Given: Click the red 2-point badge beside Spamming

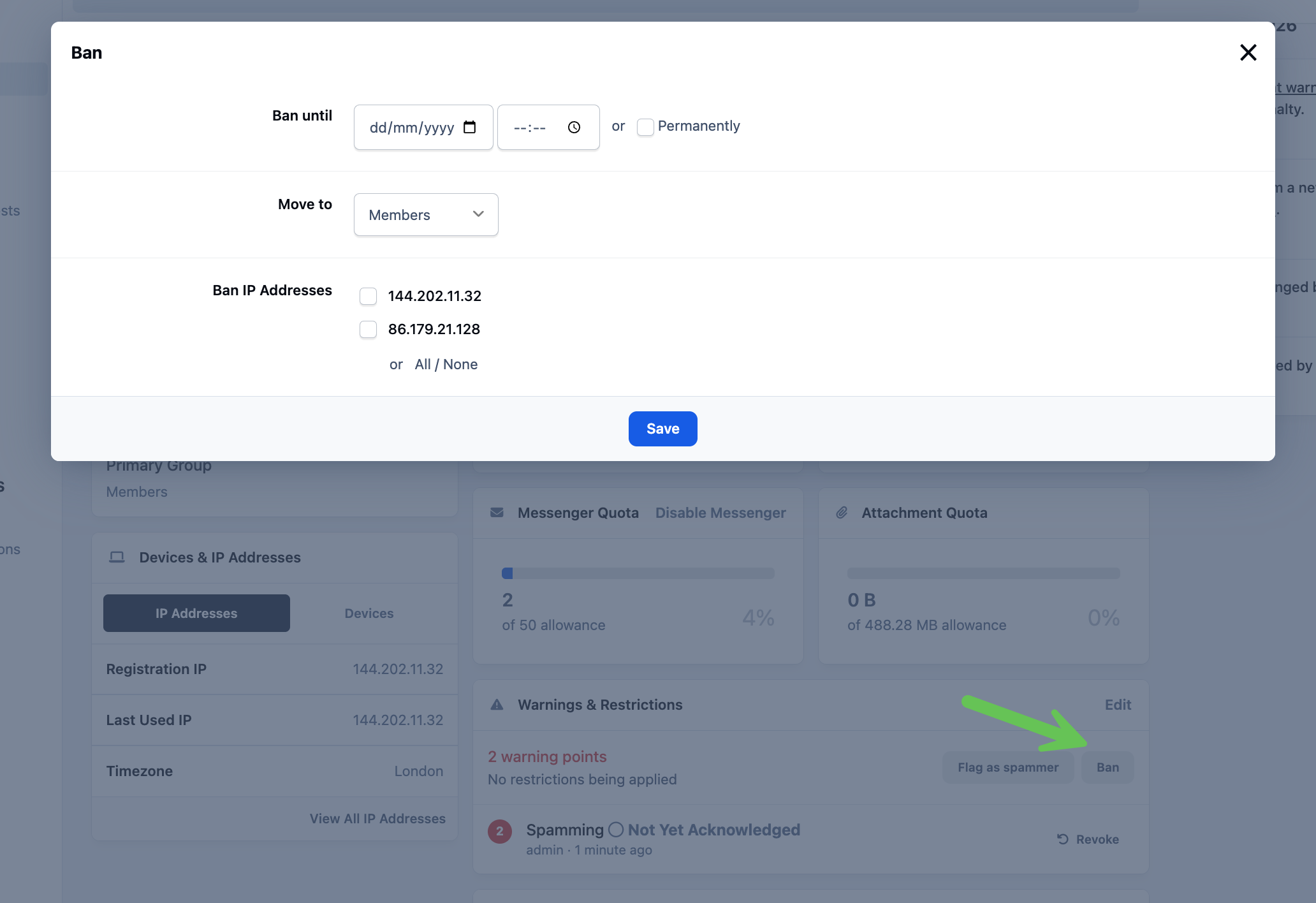Looking at the screenshot, I should pos(500,831).
